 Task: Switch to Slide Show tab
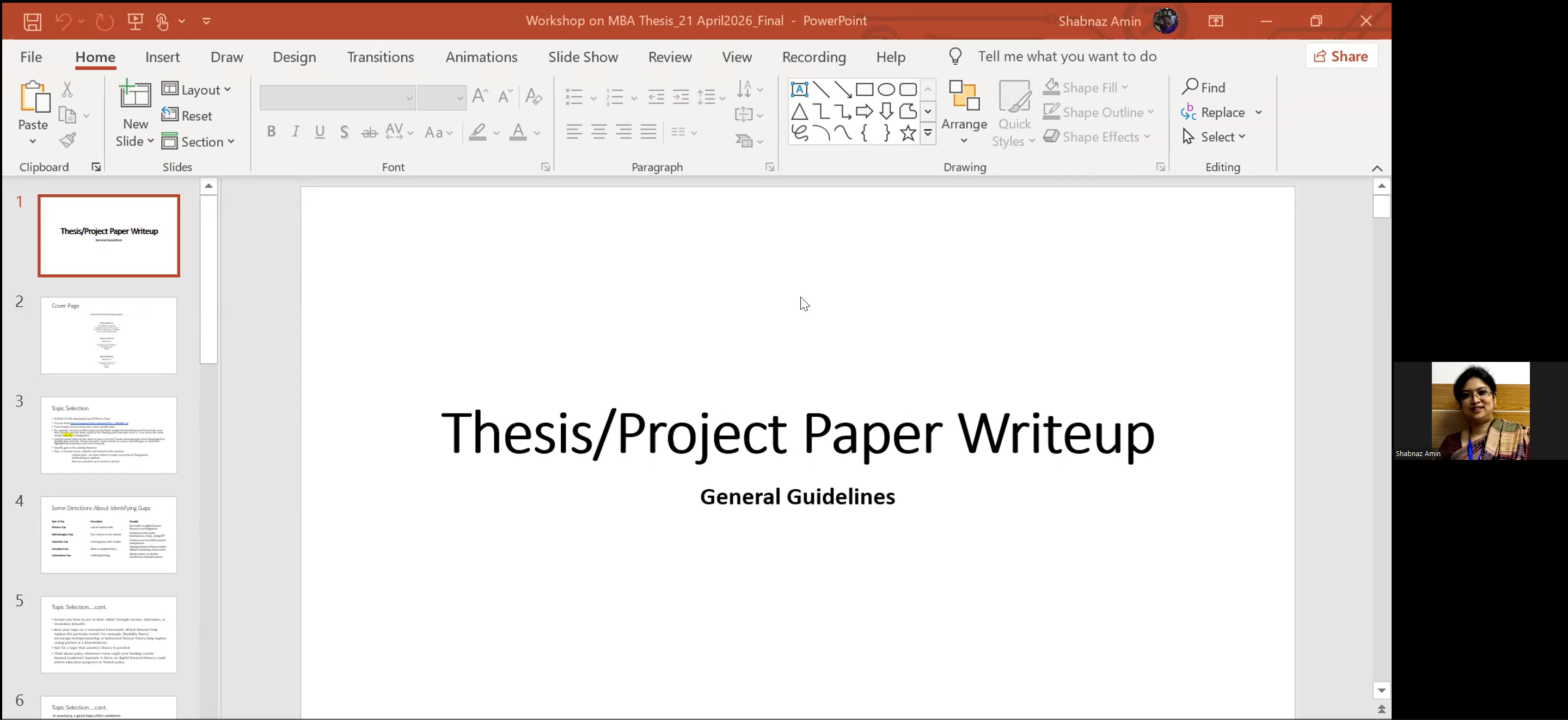tap(583, 57)
